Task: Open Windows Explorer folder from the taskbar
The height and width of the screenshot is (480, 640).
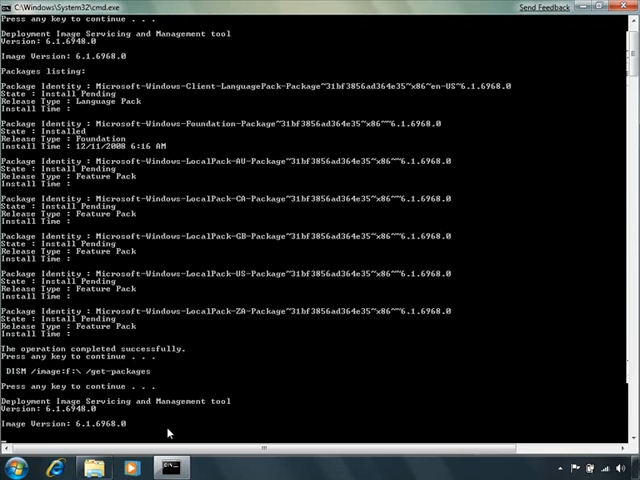Action: pos(94,468)
